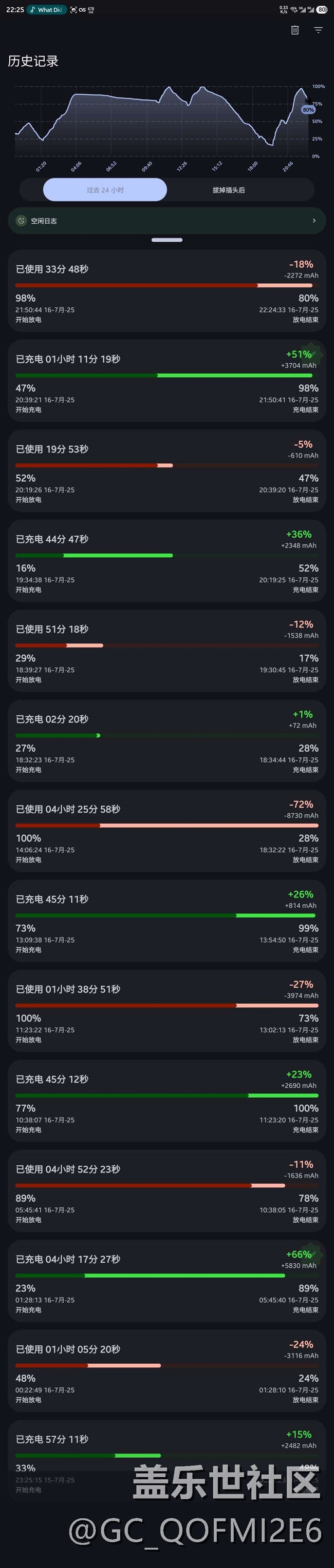Tap the progress bar of -72% discharge record

tap(167, 826)
